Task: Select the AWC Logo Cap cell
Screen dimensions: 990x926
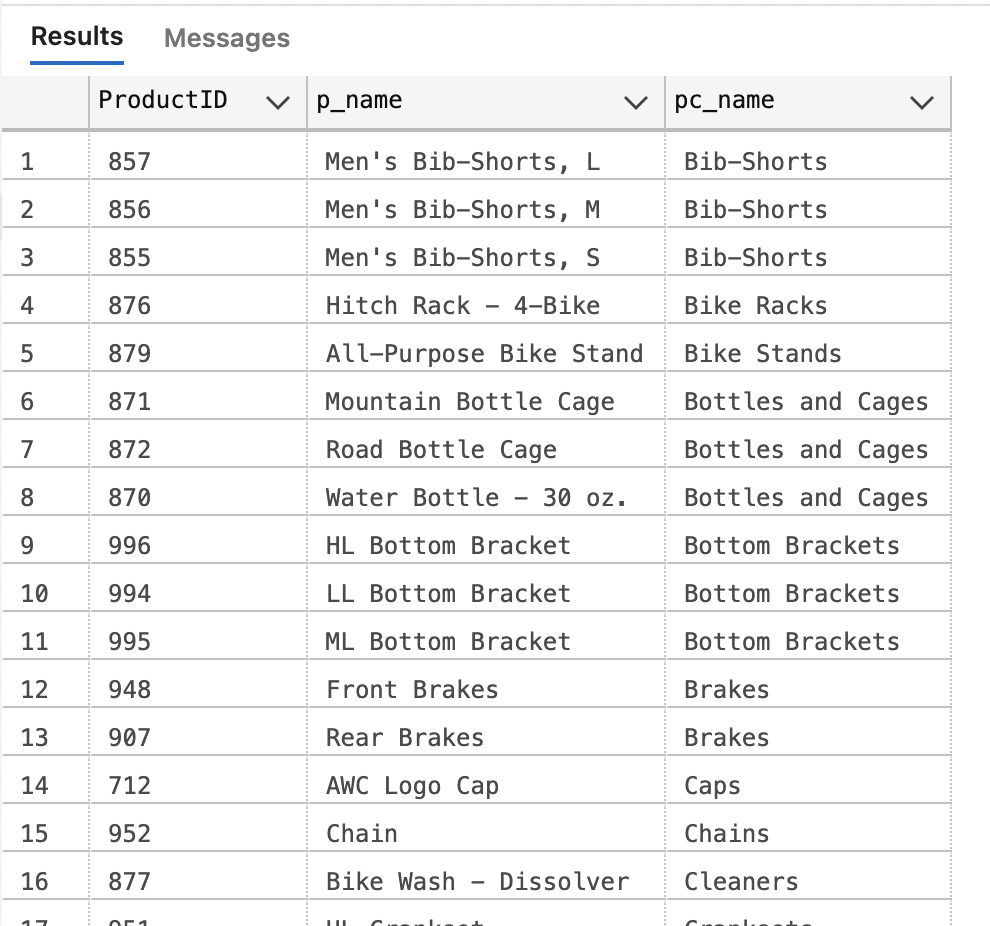Action: [486, 785]
